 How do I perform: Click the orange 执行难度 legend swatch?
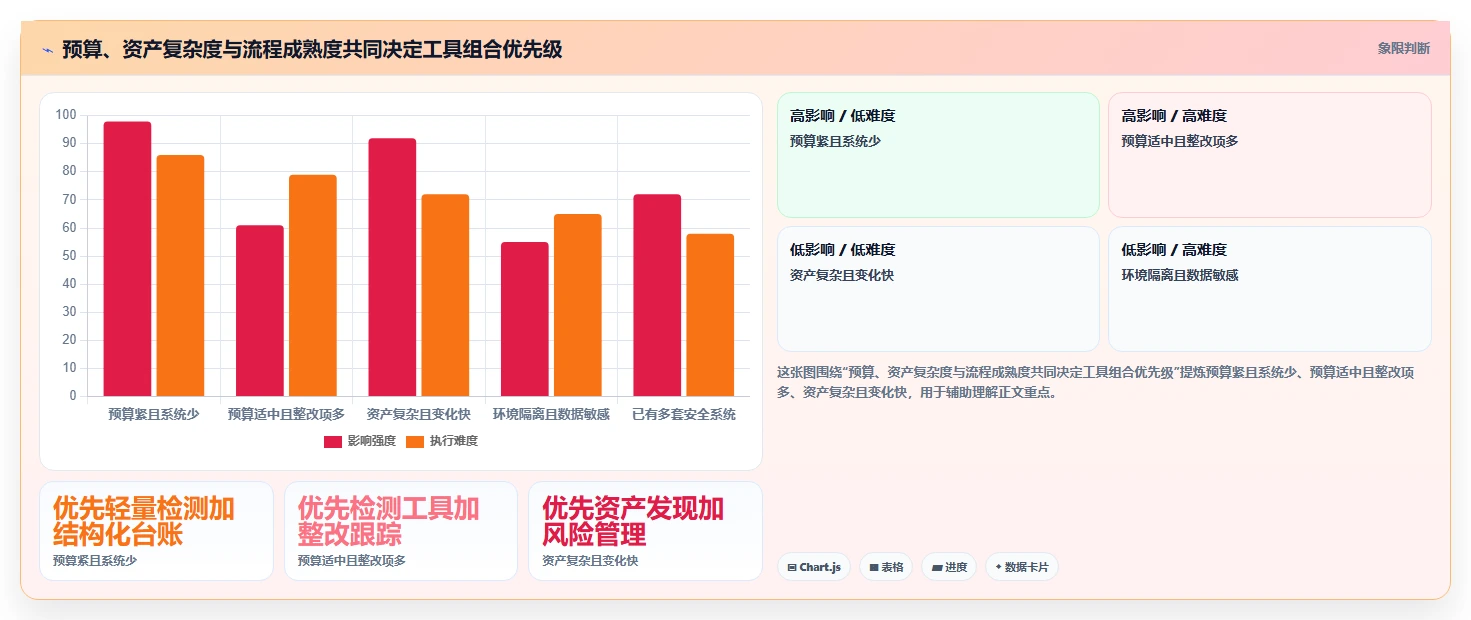click(x=415, y=441)
